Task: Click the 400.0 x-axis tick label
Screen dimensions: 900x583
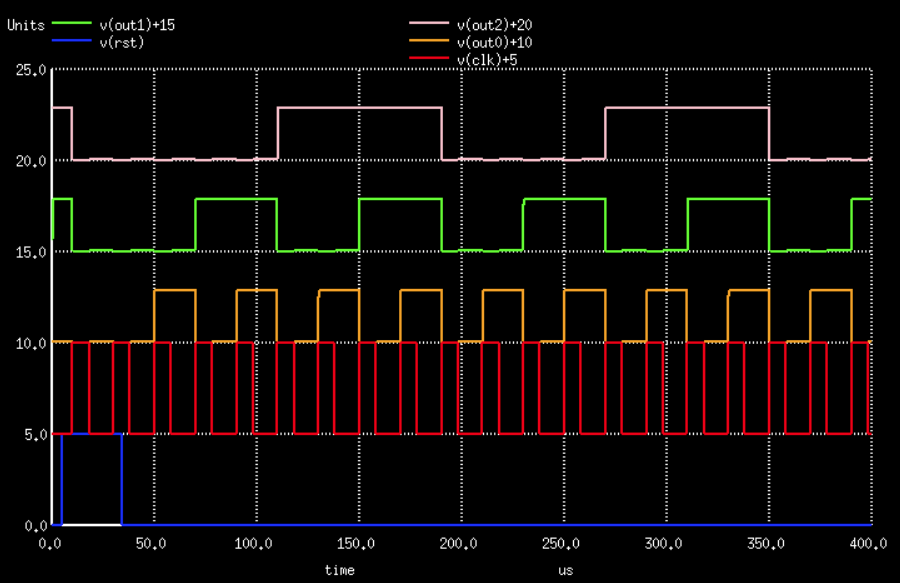Action: (867, 544)
